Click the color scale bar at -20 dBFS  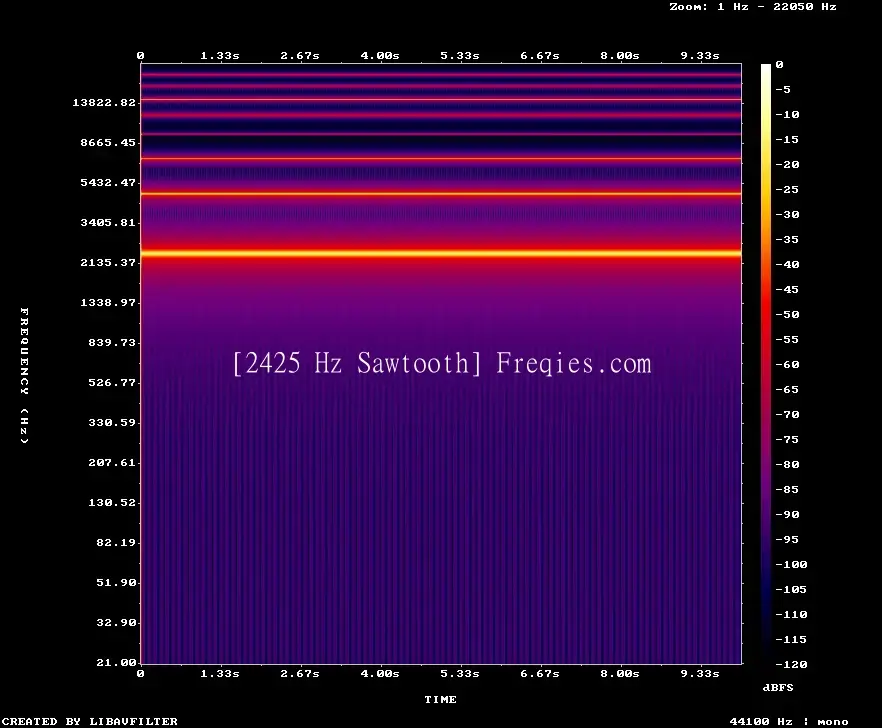[x=766, y=164]
